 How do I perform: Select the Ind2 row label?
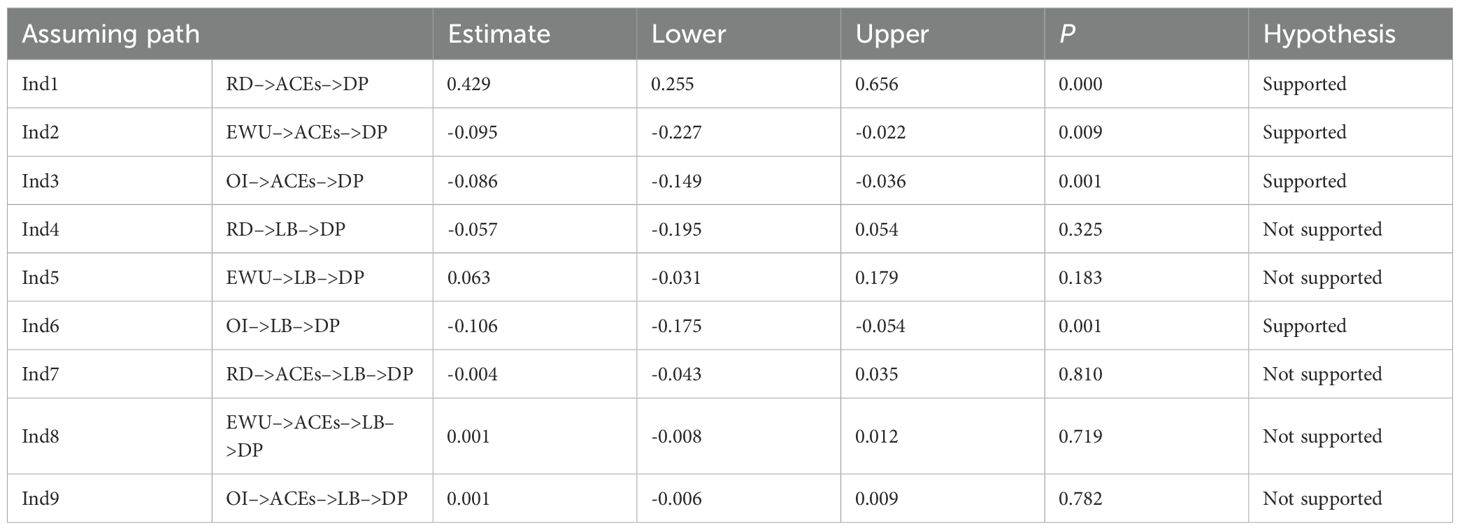(x=40, y=133)
